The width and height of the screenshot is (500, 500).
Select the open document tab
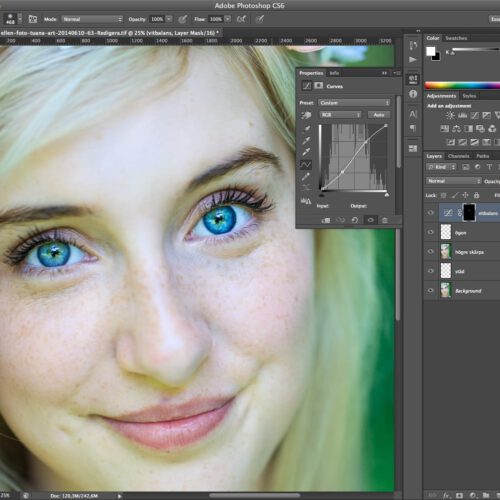pyautogui.click(x=110, y=33)
